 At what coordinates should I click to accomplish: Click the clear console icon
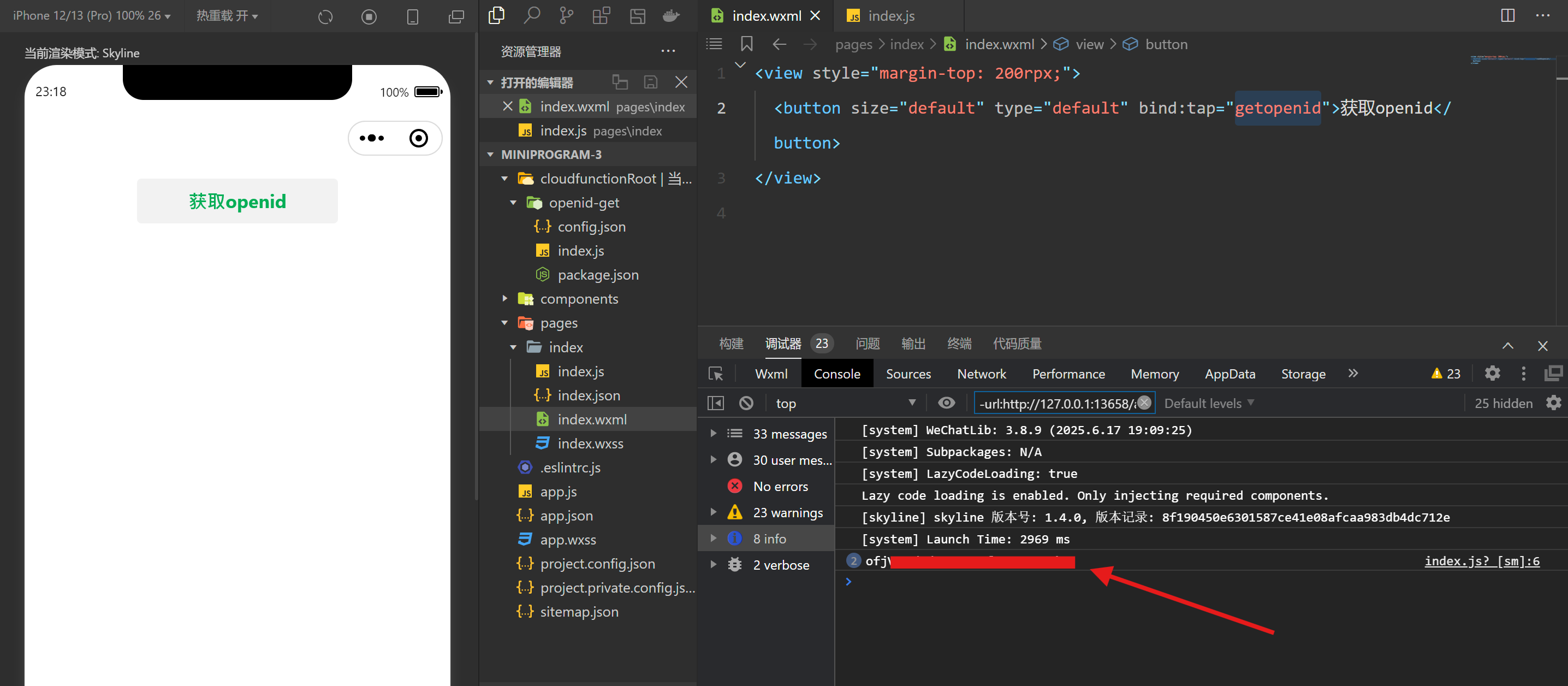pyautogui.click(x=746, y=403)
